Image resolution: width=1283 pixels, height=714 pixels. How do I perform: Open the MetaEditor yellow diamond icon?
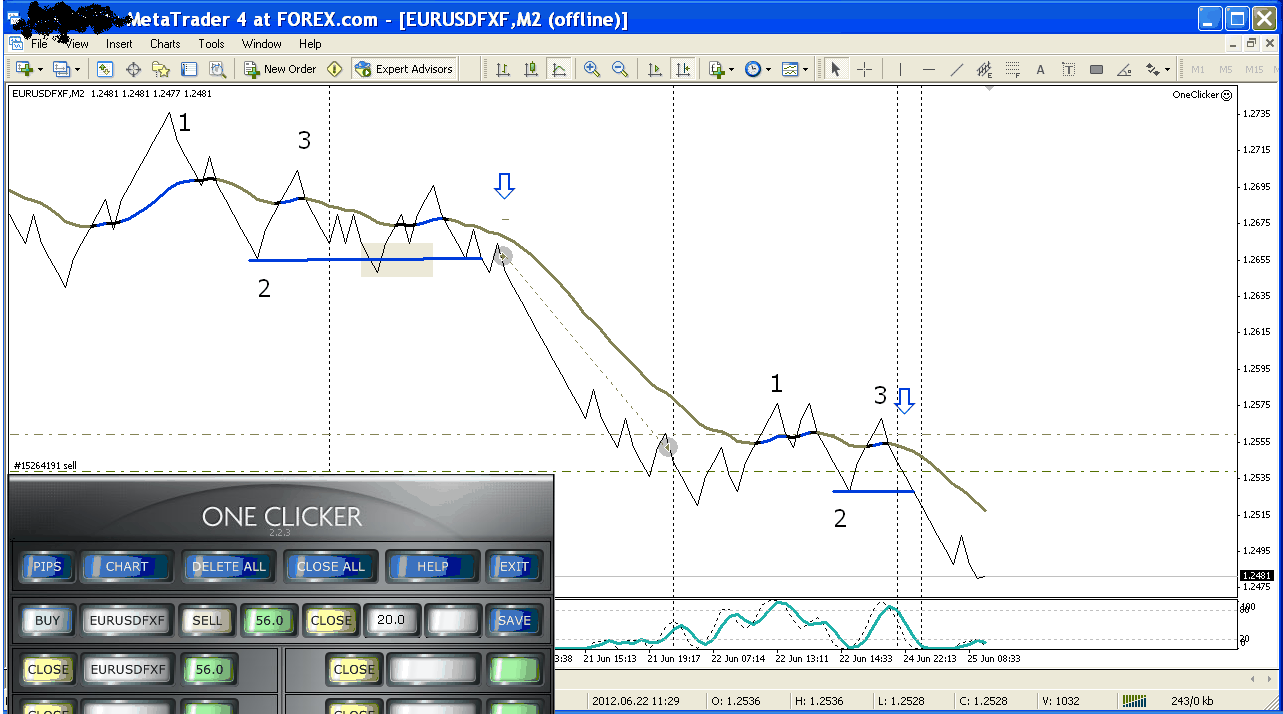335,69
